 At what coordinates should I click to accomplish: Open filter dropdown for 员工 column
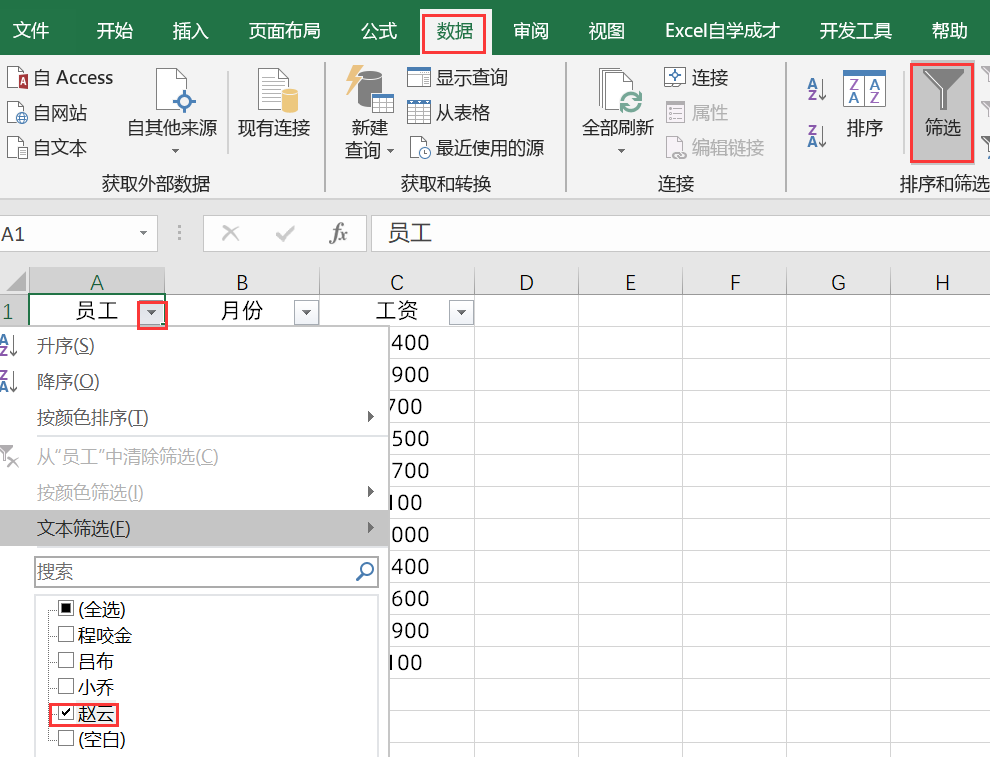click(x=152, y=313)
